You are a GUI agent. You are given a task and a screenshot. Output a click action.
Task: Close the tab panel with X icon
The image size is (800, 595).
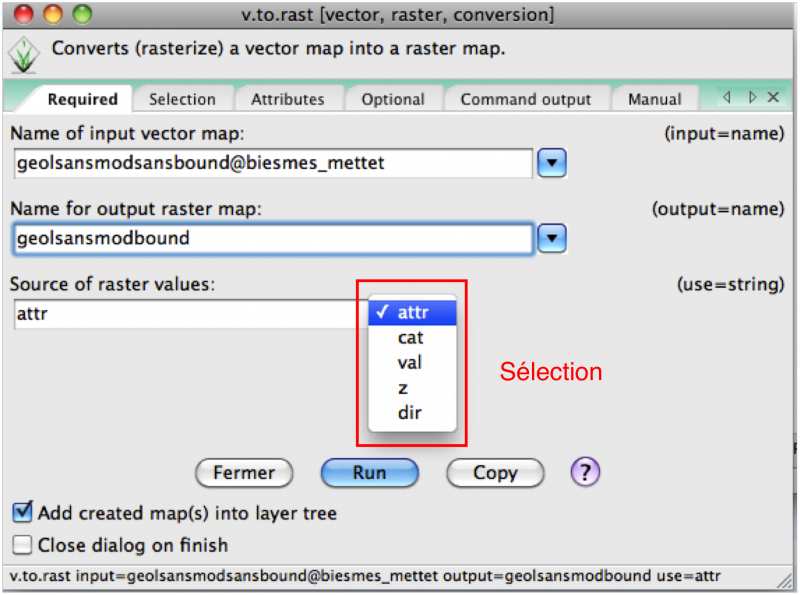[773, 98]
